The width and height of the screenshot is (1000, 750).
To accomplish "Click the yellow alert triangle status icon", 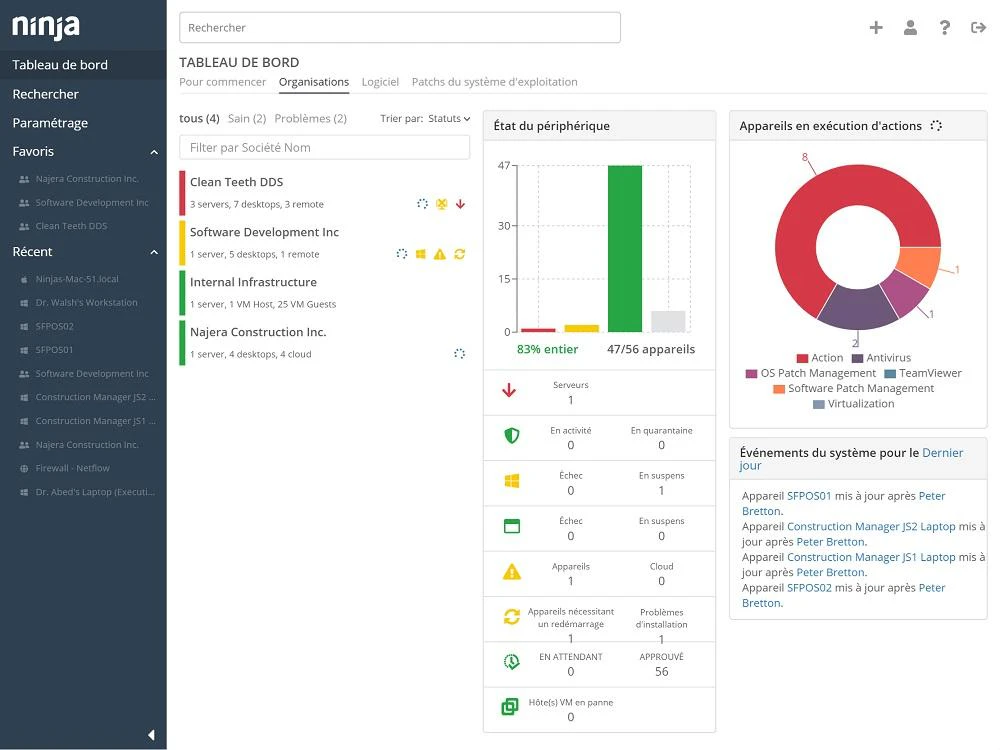I will tap(511, 572).
